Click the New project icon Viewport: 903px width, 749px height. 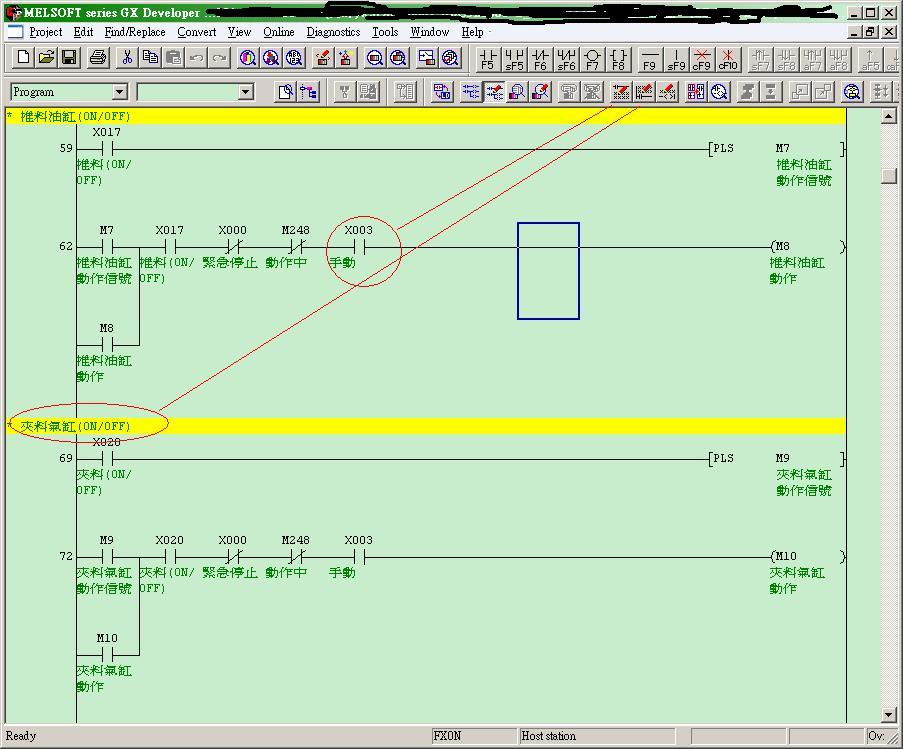tap(24, 58)
